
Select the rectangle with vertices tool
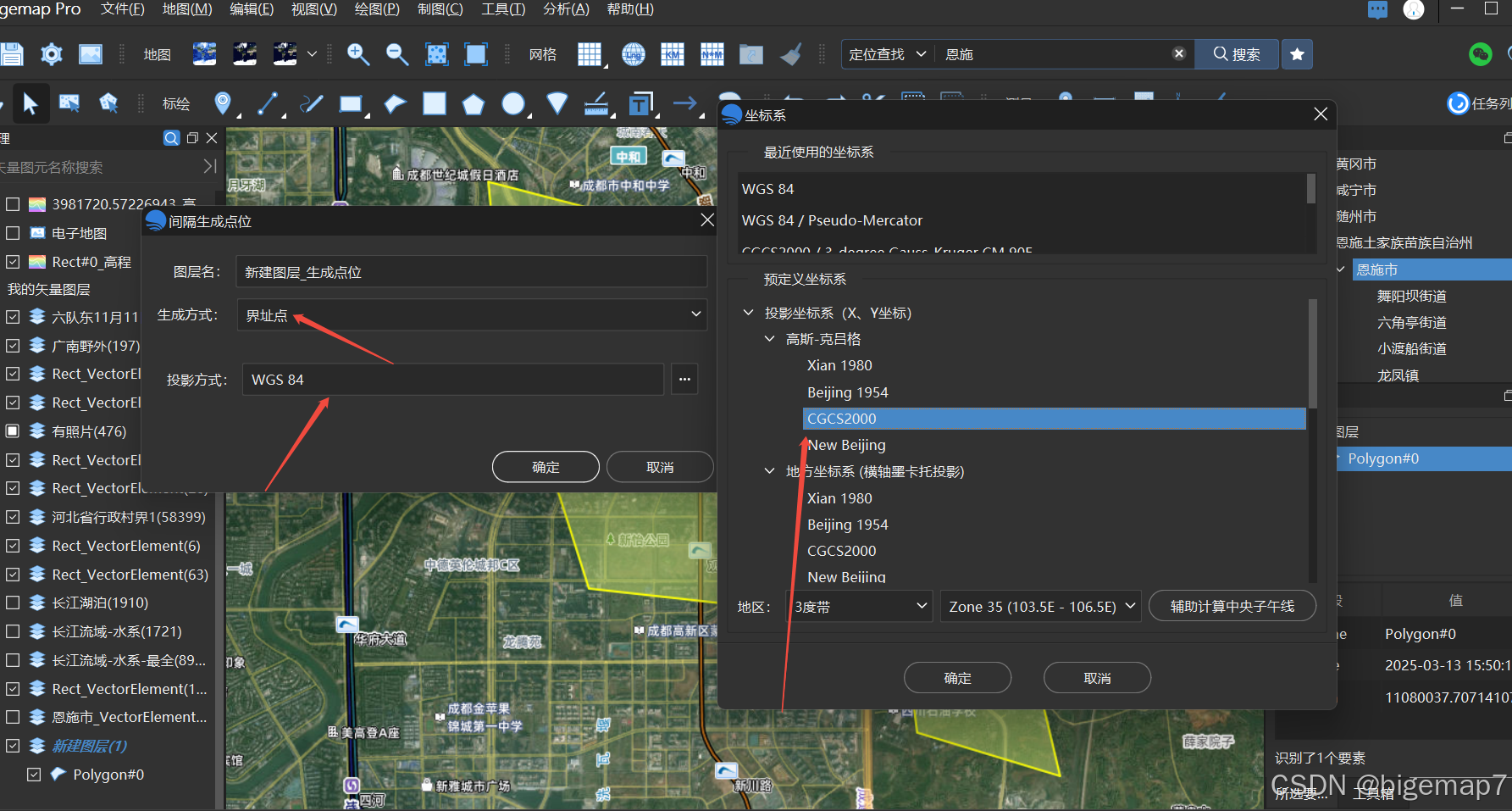coord(350,103)
